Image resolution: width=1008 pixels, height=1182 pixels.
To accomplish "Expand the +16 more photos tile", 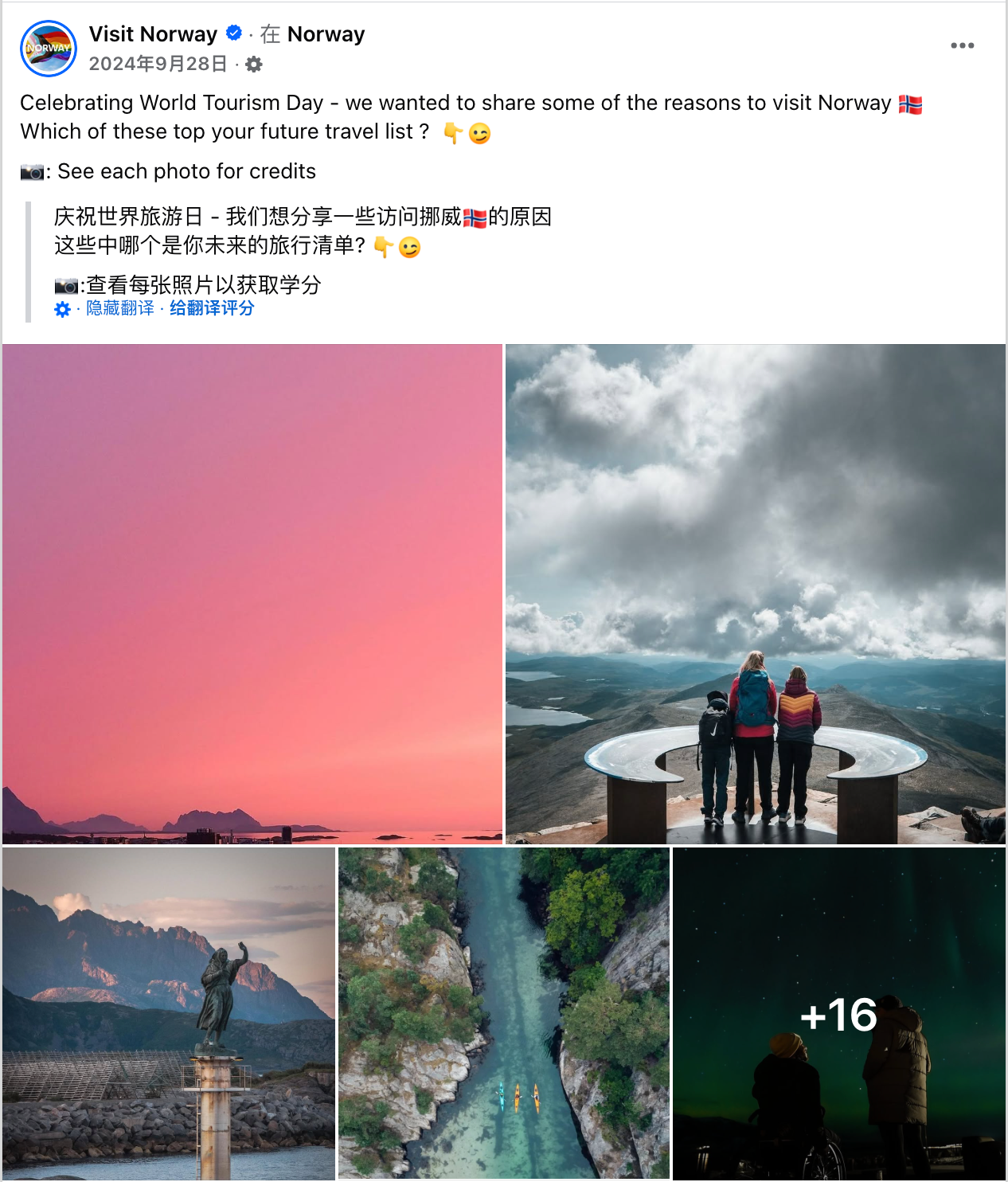I will click(x=839, y=1013).
